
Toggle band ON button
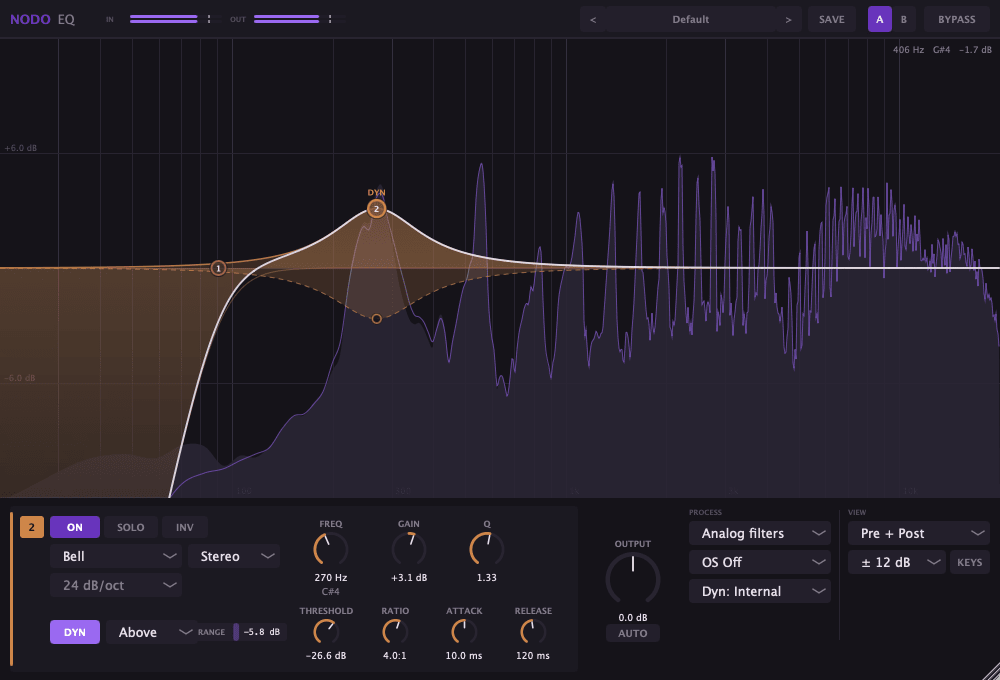[75, 527]
